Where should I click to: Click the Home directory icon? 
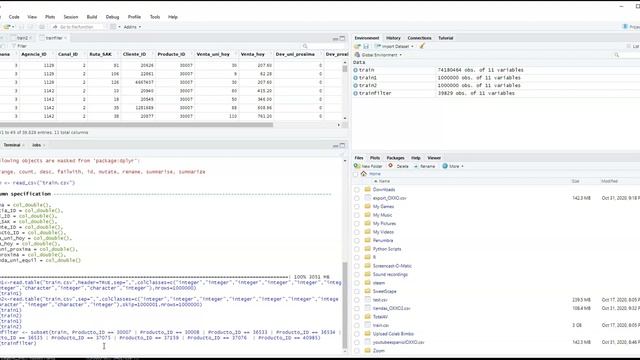coord(364,174)
